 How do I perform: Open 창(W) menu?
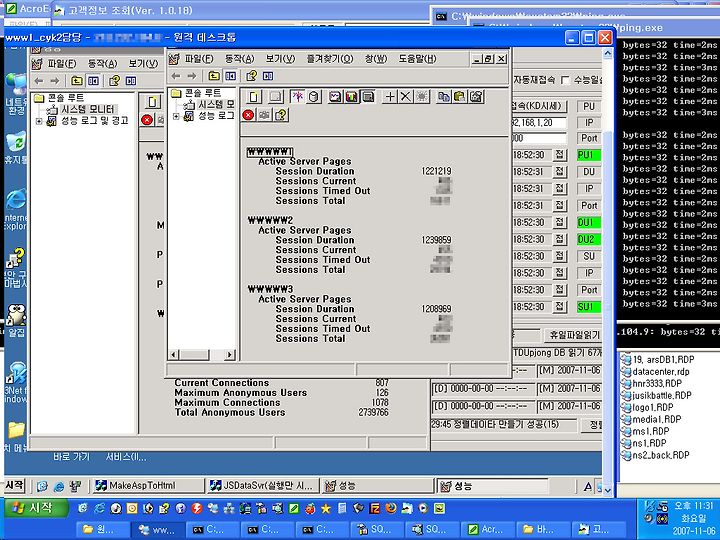tap(376, 59)
